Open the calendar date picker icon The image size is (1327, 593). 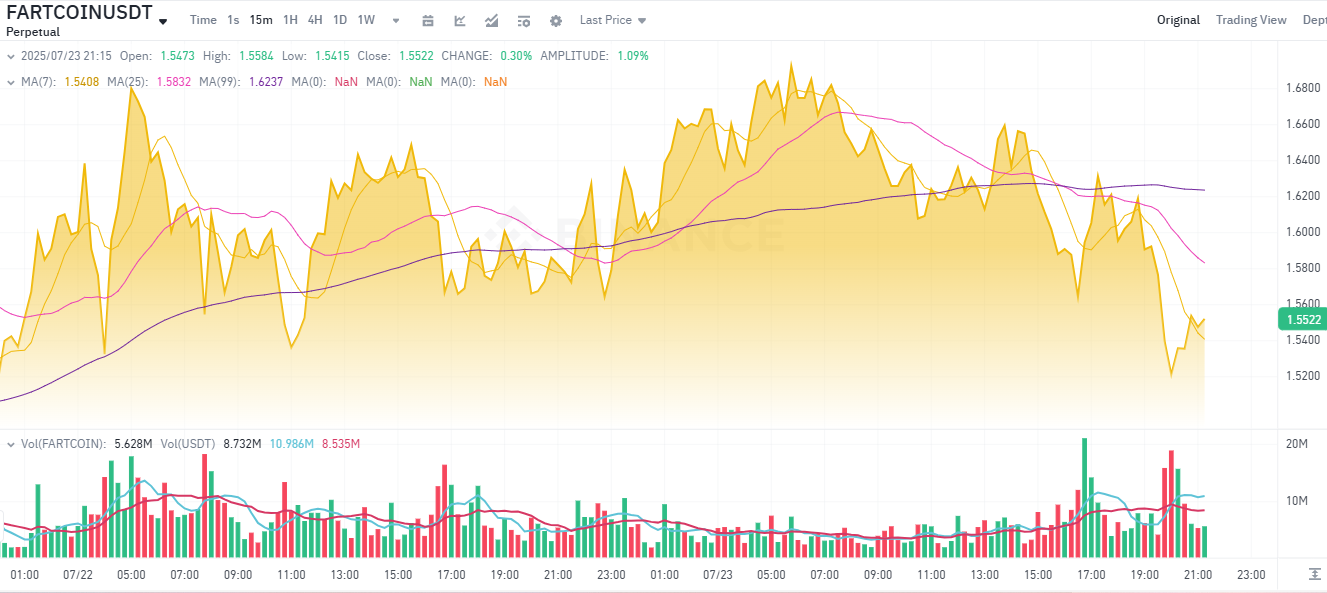point(428,20)
